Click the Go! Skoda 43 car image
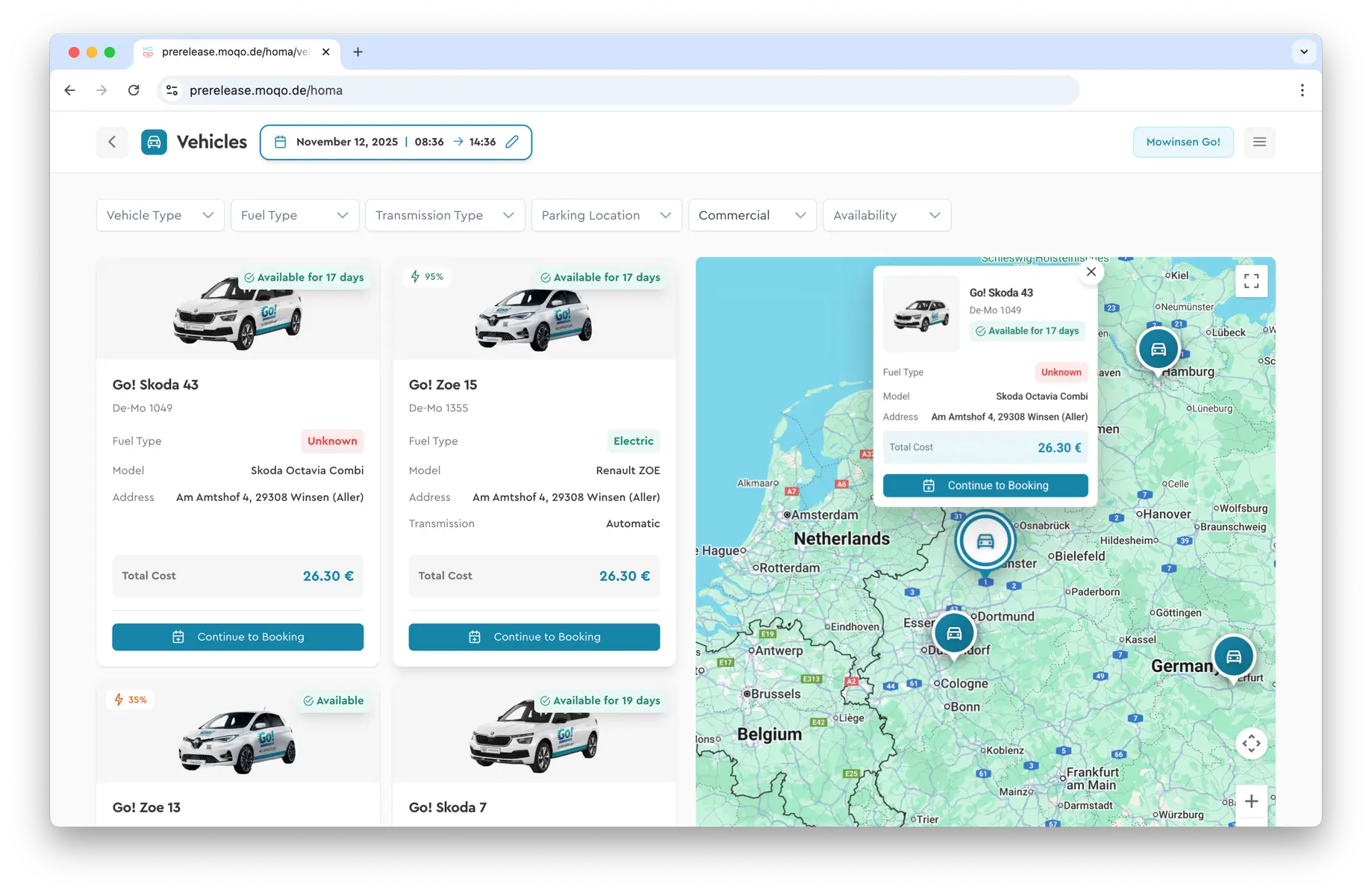1372x893 pixels. tap(238, 313)
